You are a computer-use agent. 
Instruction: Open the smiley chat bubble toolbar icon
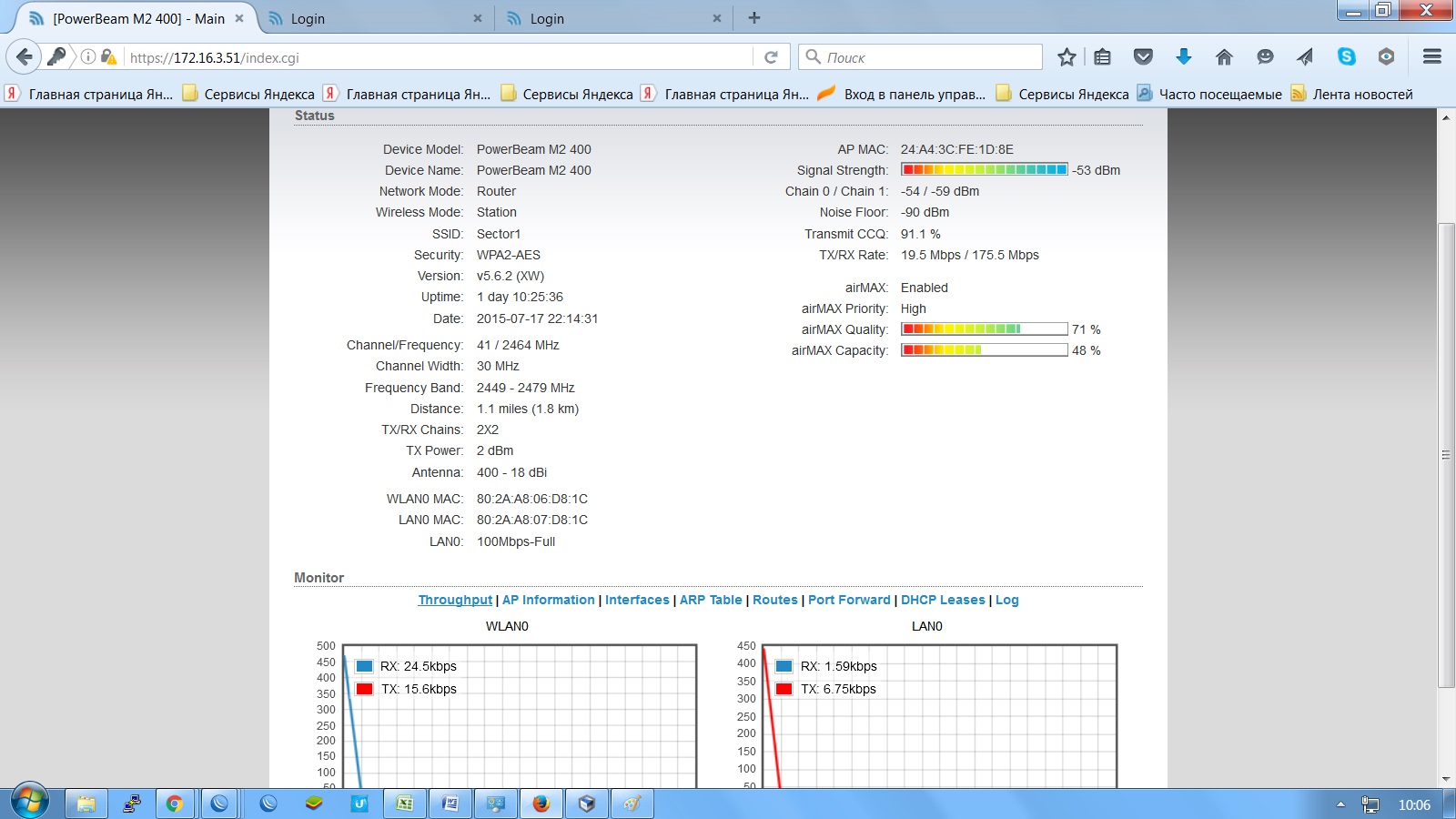1265,57
